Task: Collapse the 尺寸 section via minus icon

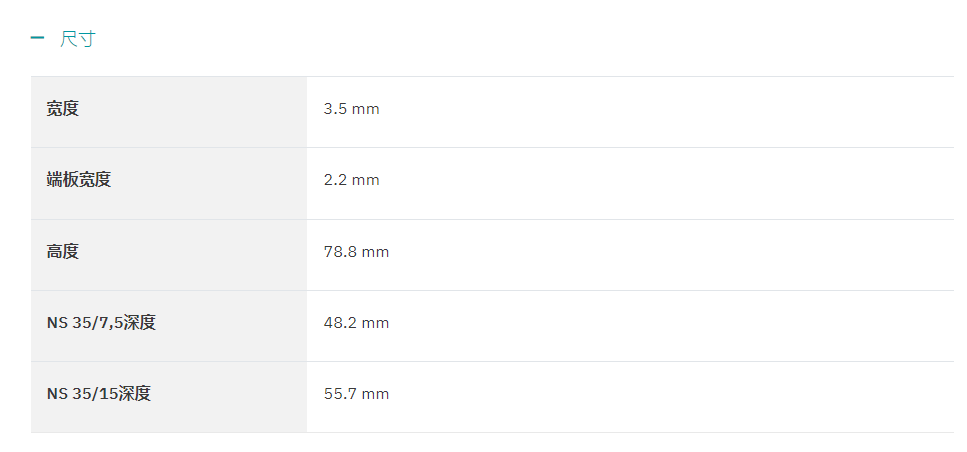Action: click(x=38, y=38)
